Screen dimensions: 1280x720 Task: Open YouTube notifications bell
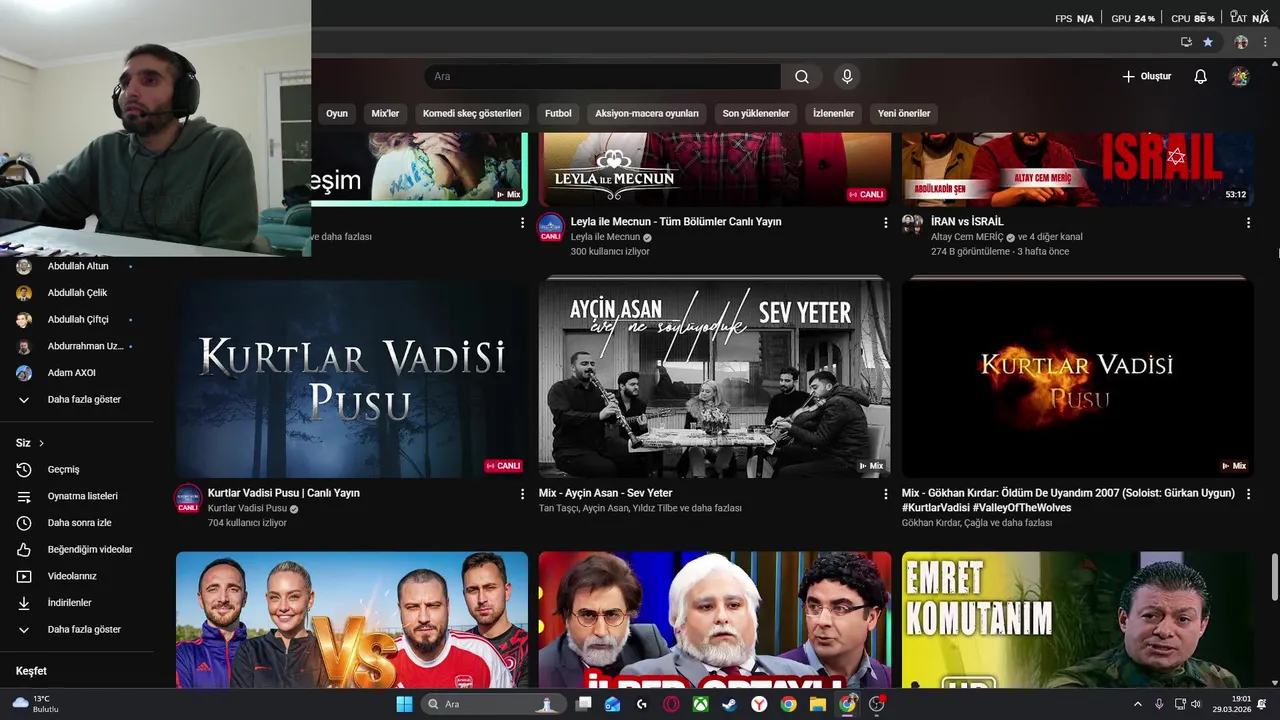pyautogui.click(x=1200, y=76)
